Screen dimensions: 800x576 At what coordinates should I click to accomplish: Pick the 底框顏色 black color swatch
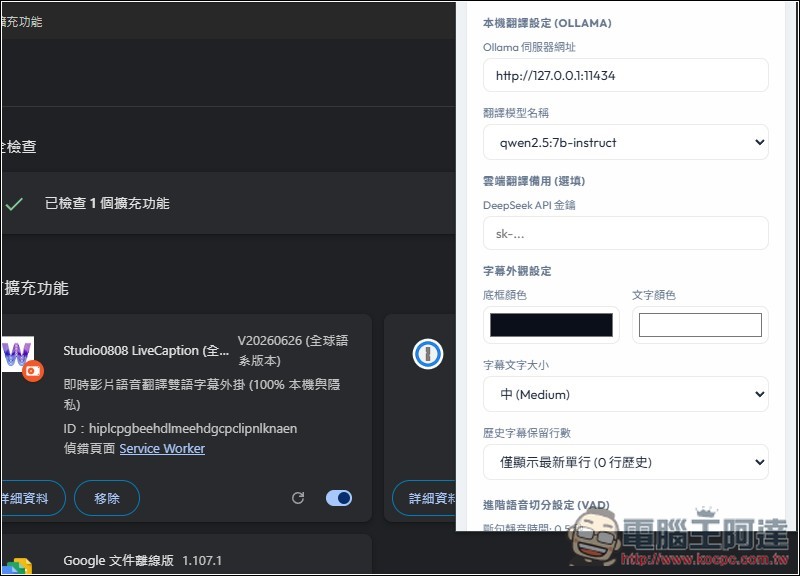[x=551, y=325]
